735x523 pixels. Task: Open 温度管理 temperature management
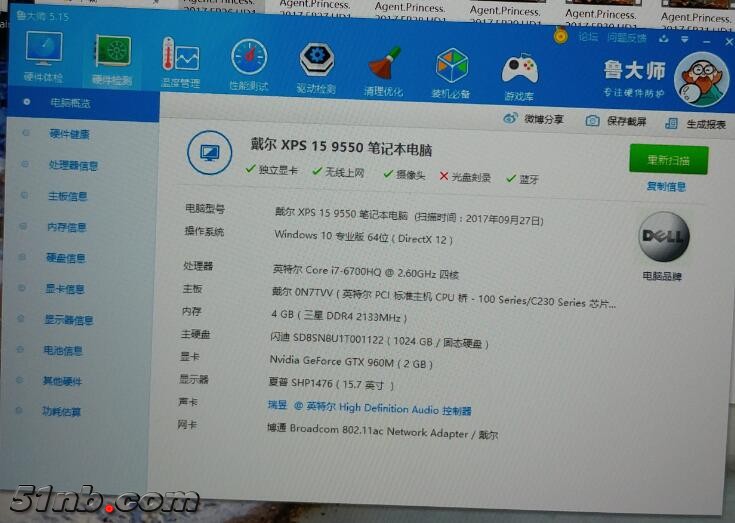pyautogui.click(x=181, y=60)
